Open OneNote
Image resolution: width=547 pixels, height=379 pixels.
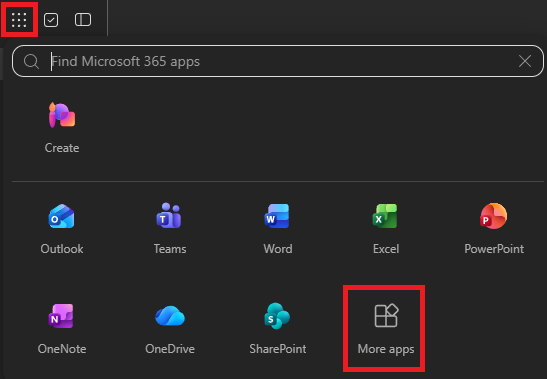click(62, 329)
